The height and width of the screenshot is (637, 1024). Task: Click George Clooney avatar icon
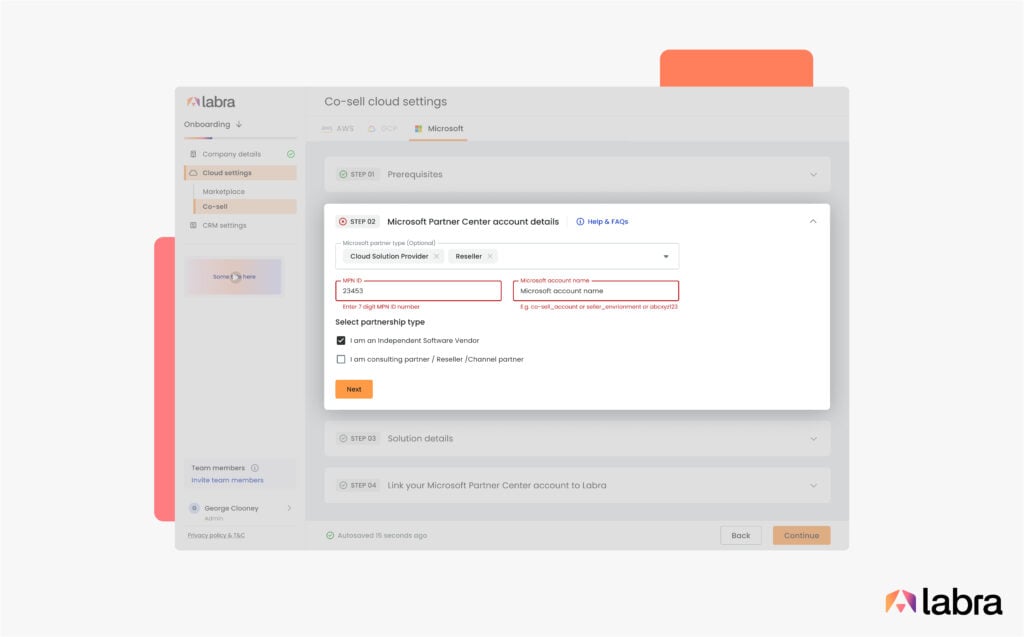tap(194, 508)
